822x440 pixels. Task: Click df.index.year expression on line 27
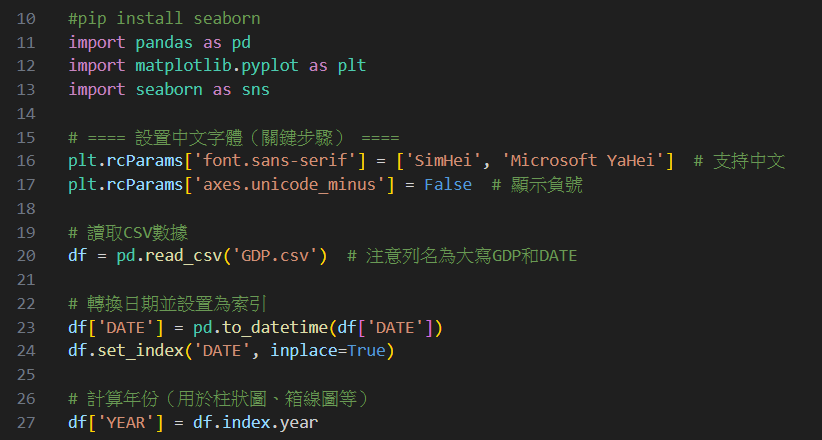(255, 422)
